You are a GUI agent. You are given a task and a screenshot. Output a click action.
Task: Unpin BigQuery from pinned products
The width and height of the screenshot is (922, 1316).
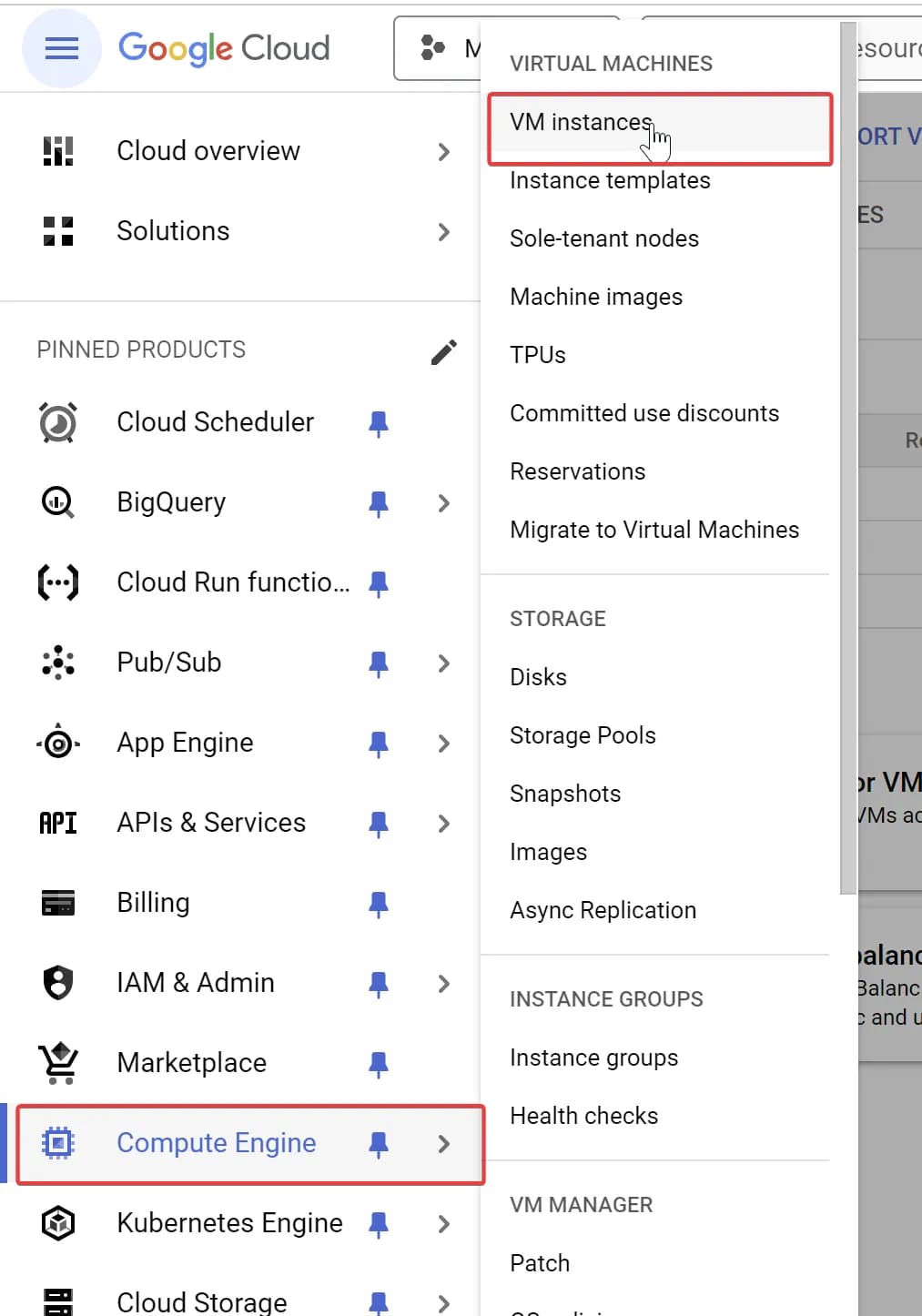[x=379, y=503]
